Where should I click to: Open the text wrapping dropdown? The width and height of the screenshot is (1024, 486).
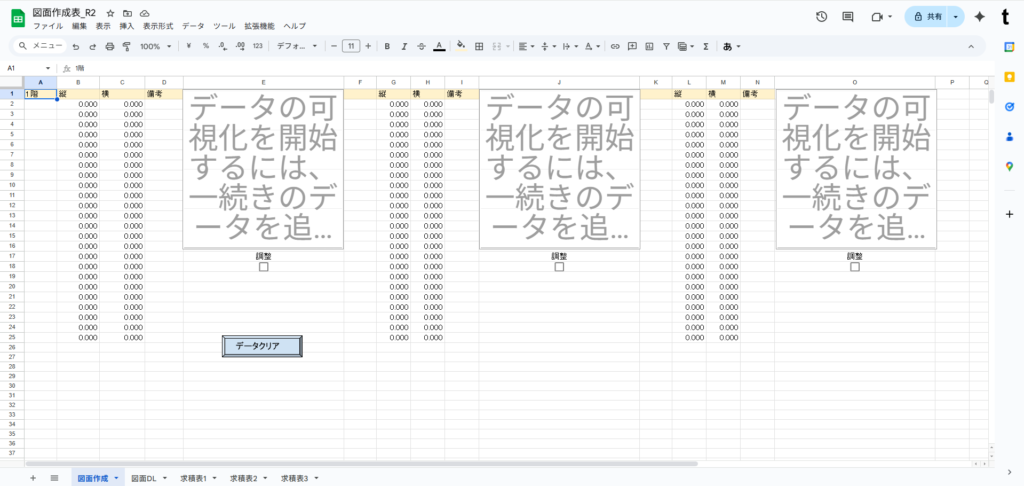click(570, 46)
